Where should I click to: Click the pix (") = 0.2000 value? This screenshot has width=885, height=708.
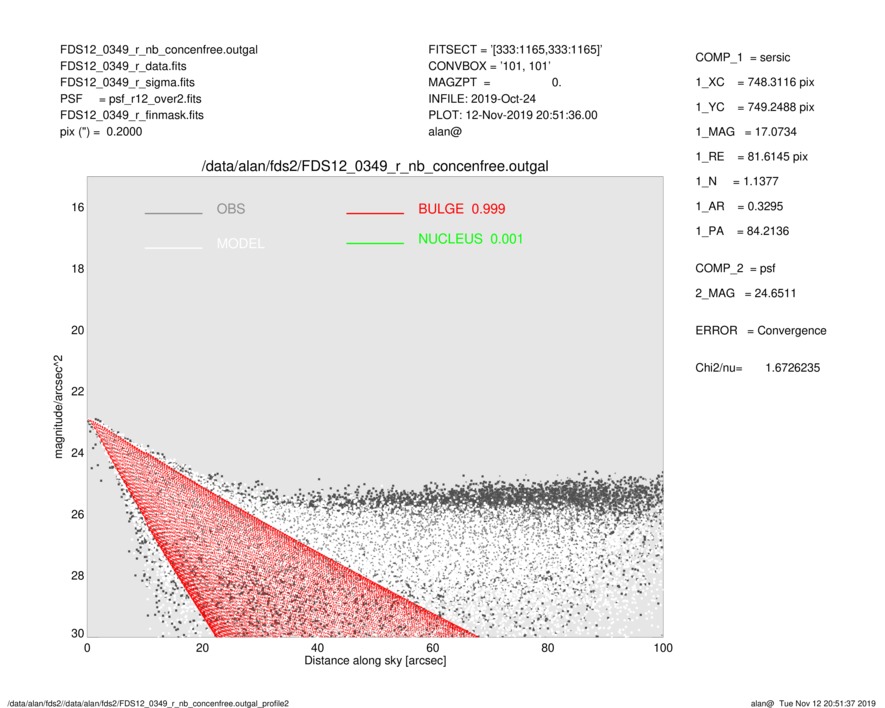coord(101,132)
